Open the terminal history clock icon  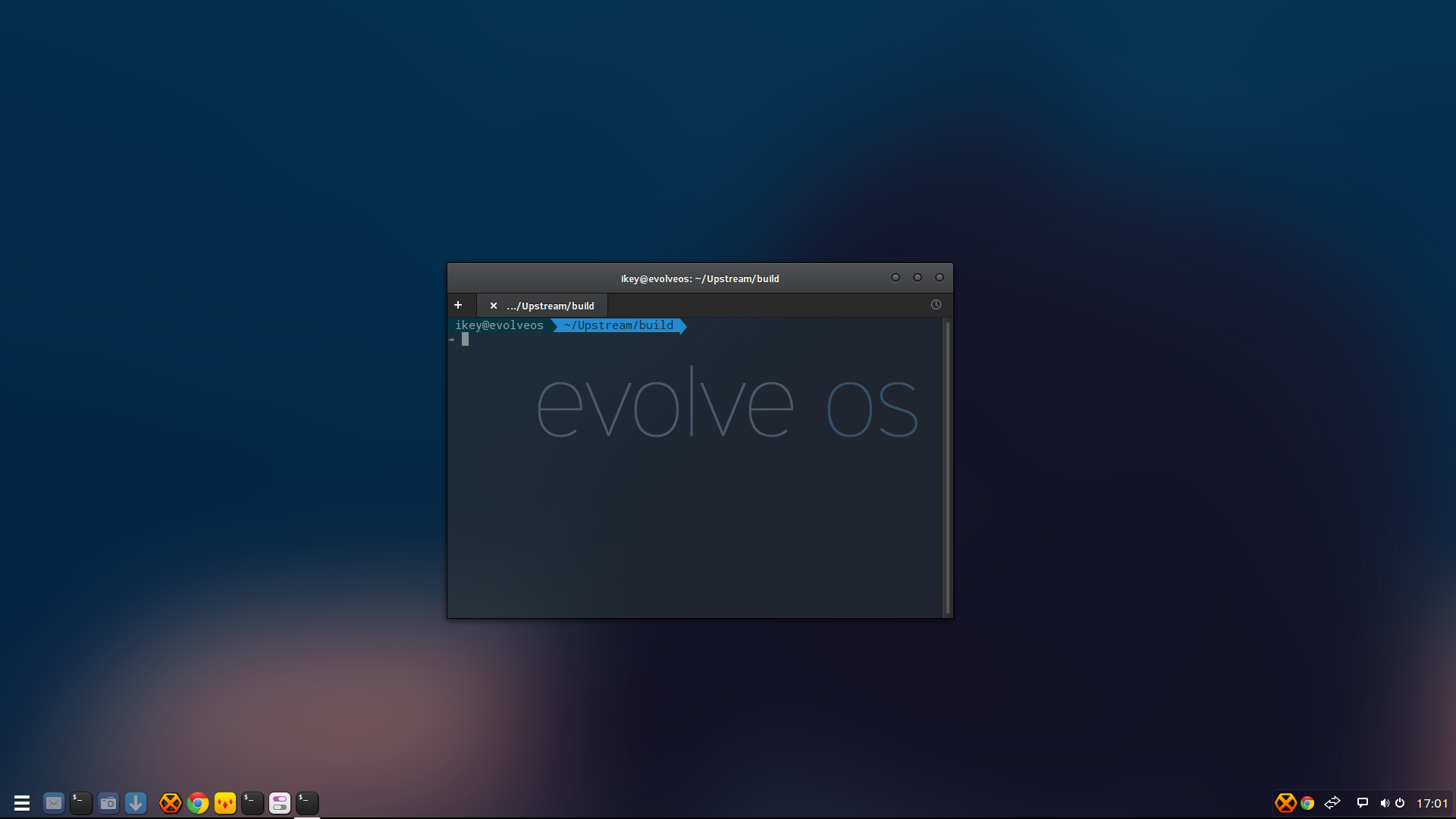936,305
